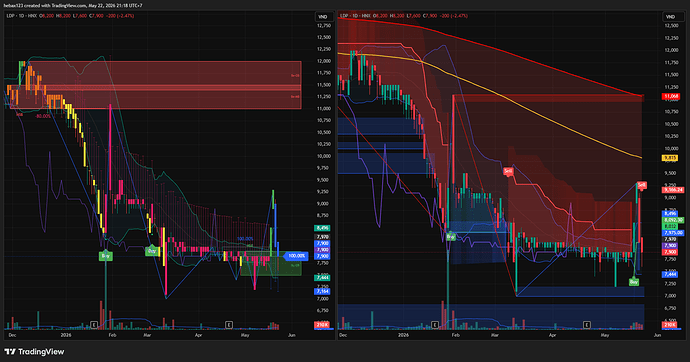Click the green 8,092.30 price tag on right chart
690x362 pixels.
click(x=673, y=219)
